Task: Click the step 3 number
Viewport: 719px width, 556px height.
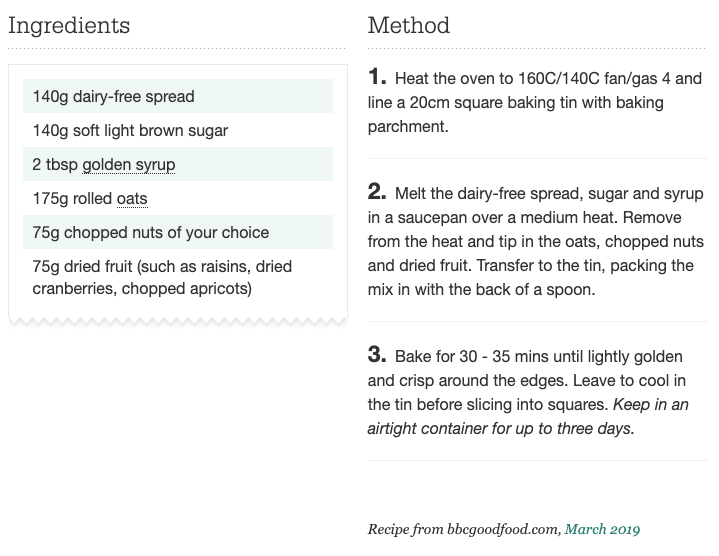Action: (x=377, y=355)
